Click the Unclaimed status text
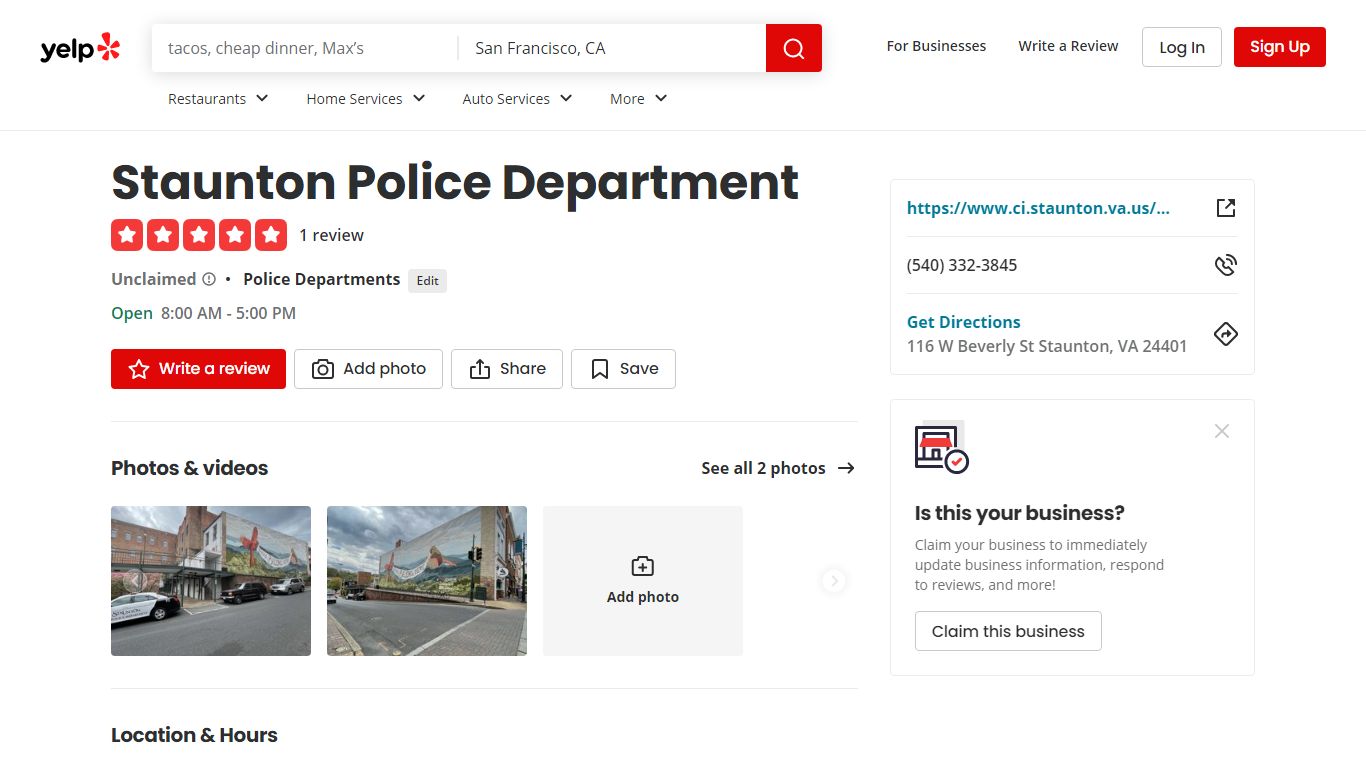 (x=153, y=279)
